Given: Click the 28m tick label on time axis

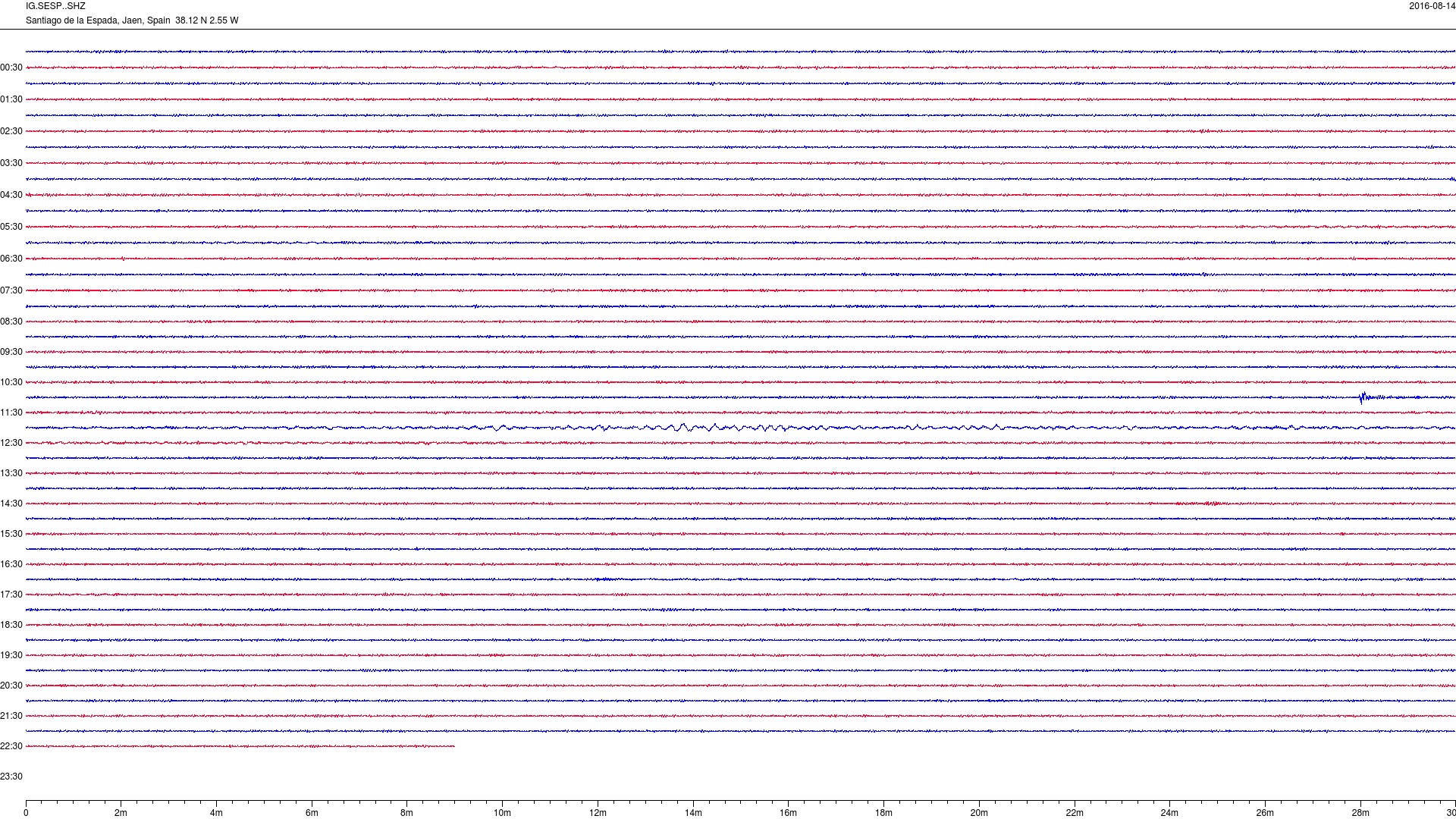Looking at the screenshot, I should 1360,813.
